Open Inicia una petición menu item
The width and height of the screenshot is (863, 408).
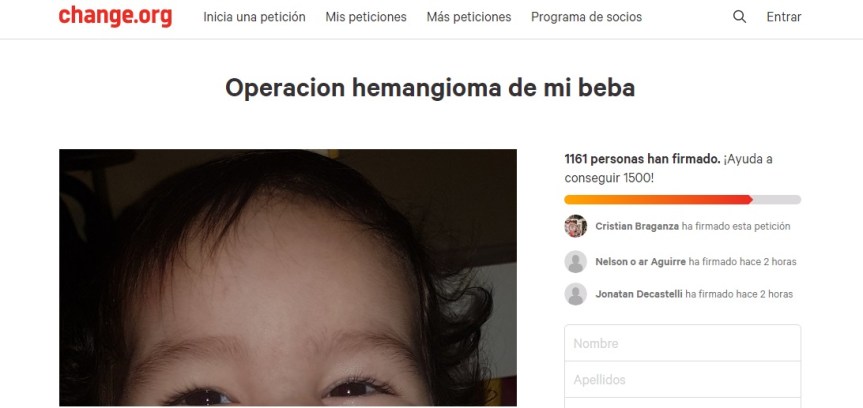point(254,17)
